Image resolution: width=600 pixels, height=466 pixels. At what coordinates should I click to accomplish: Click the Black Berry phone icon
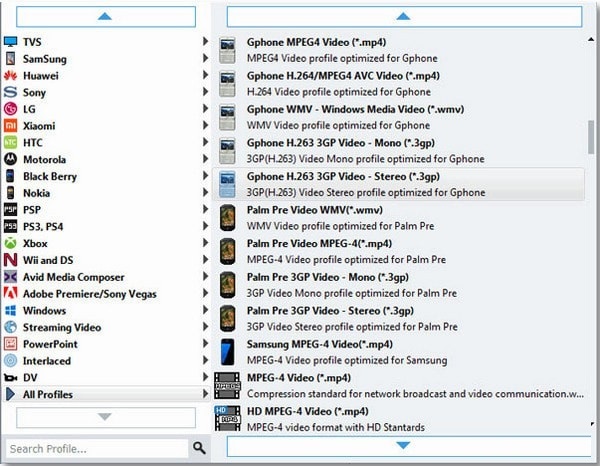point(10,176)
